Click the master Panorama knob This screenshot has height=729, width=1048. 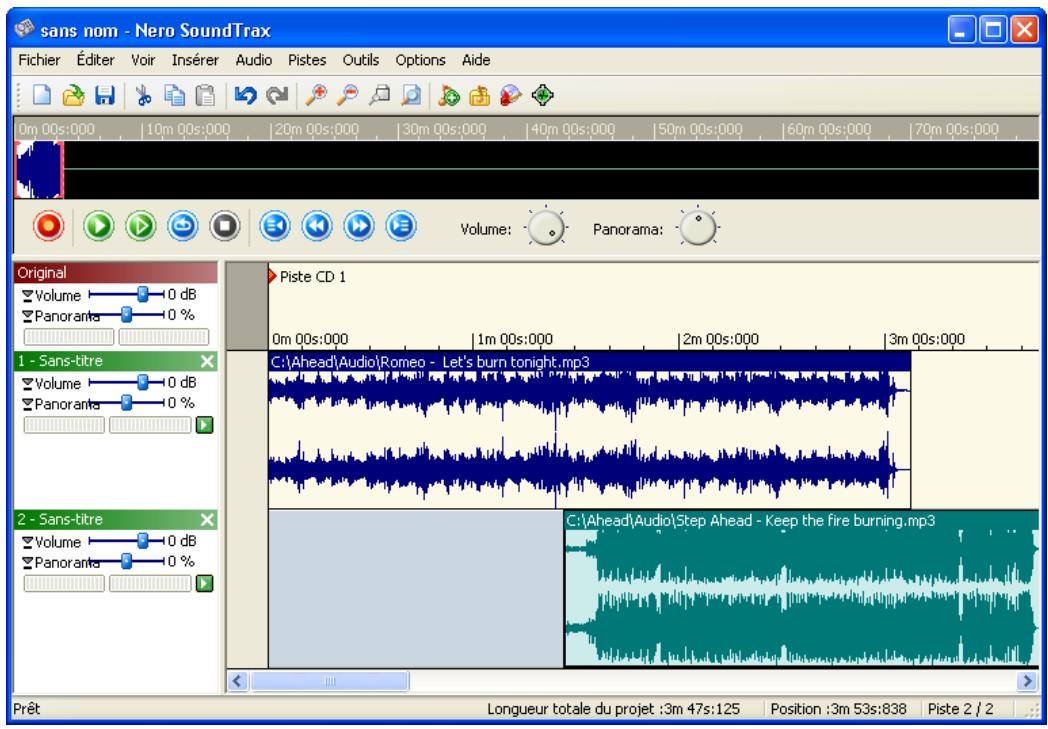pos(697,228)
